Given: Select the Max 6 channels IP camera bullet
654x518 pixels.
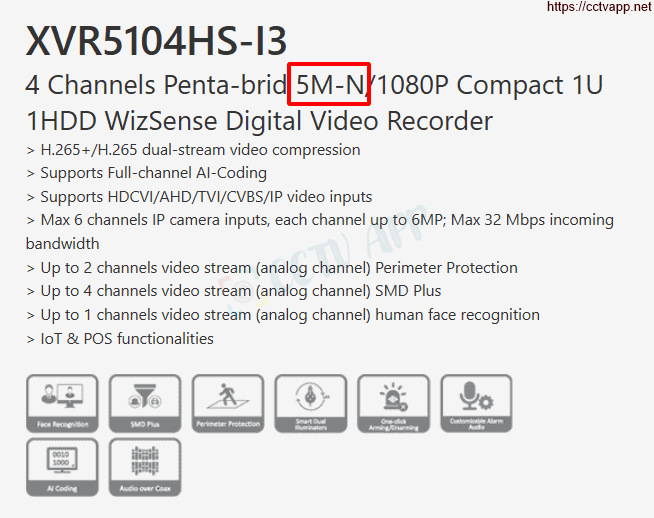Looking at the screenshot, I should 320,231.
